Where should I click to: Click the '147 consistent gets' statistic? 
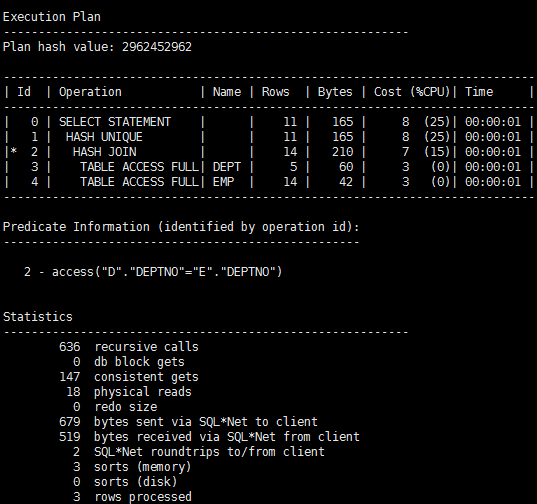click(x=129, y=377)
